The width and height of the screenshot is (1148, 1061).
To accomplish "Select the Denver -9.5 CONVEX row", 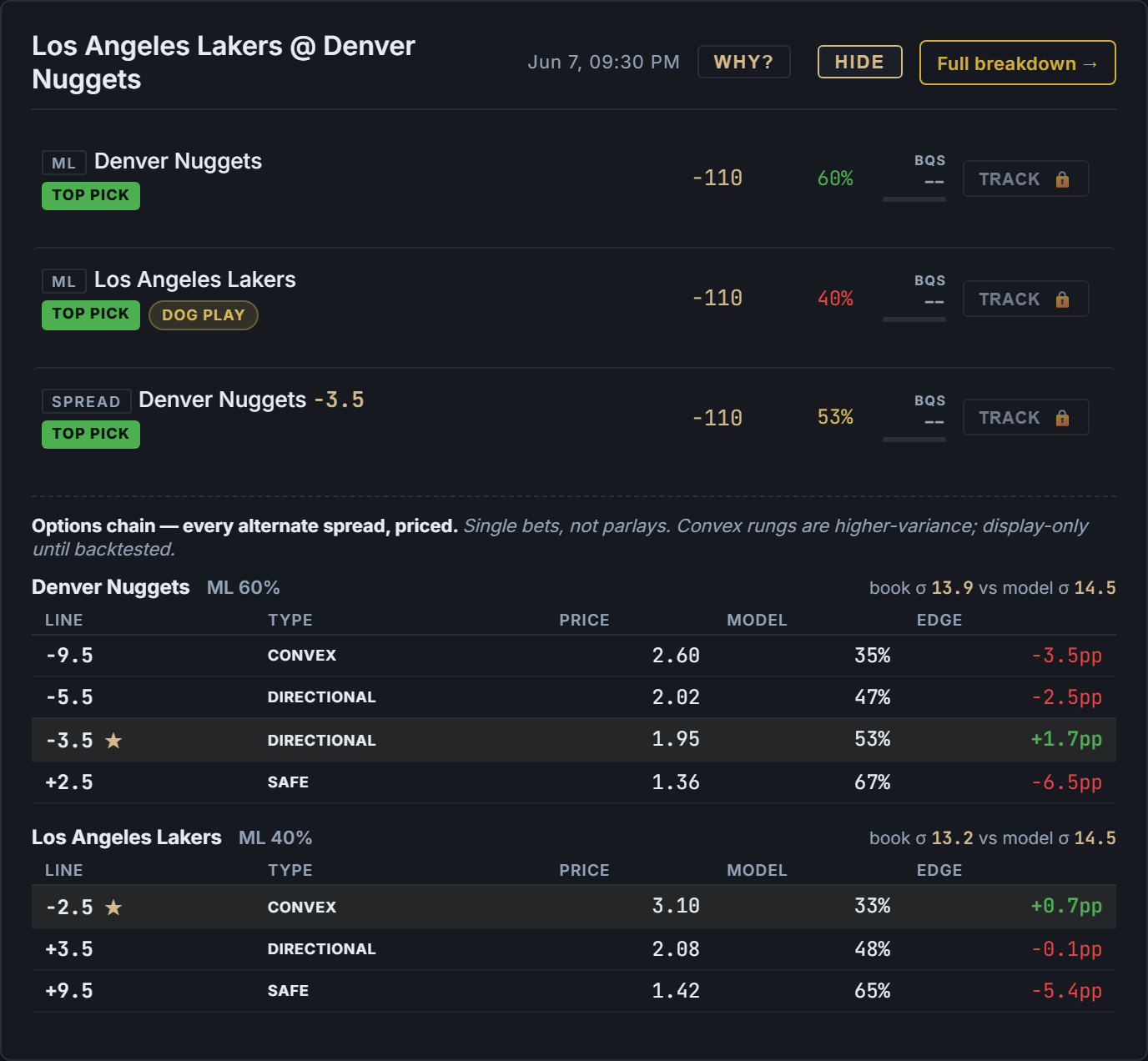I will [574, 656].
